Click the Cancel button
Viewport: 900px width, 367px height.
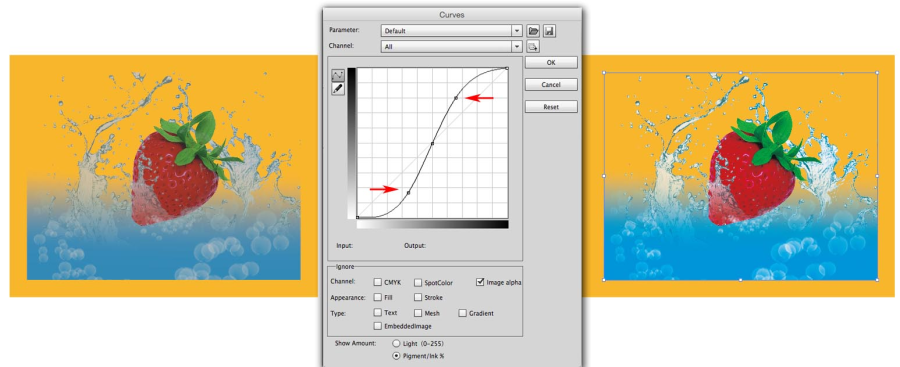point(551,84)
